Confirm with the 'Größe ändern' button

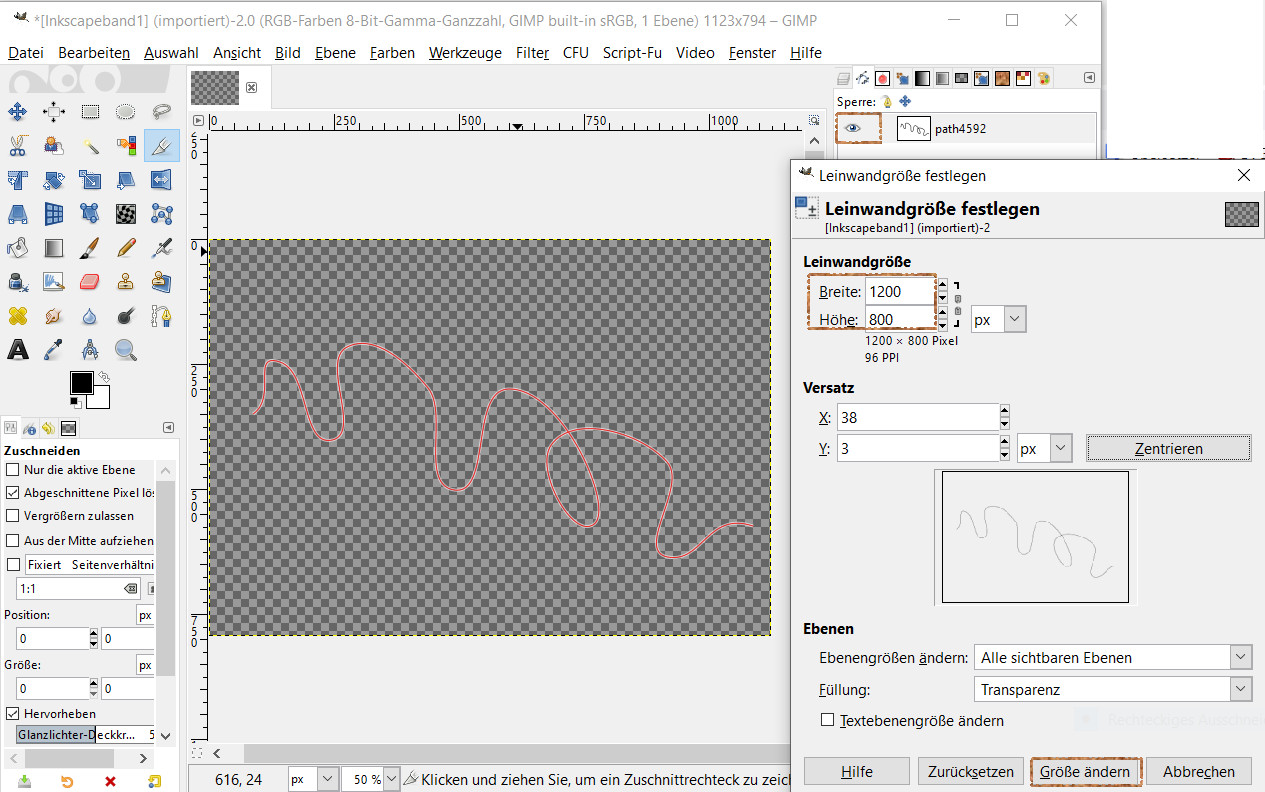(x=1085, y=772)
